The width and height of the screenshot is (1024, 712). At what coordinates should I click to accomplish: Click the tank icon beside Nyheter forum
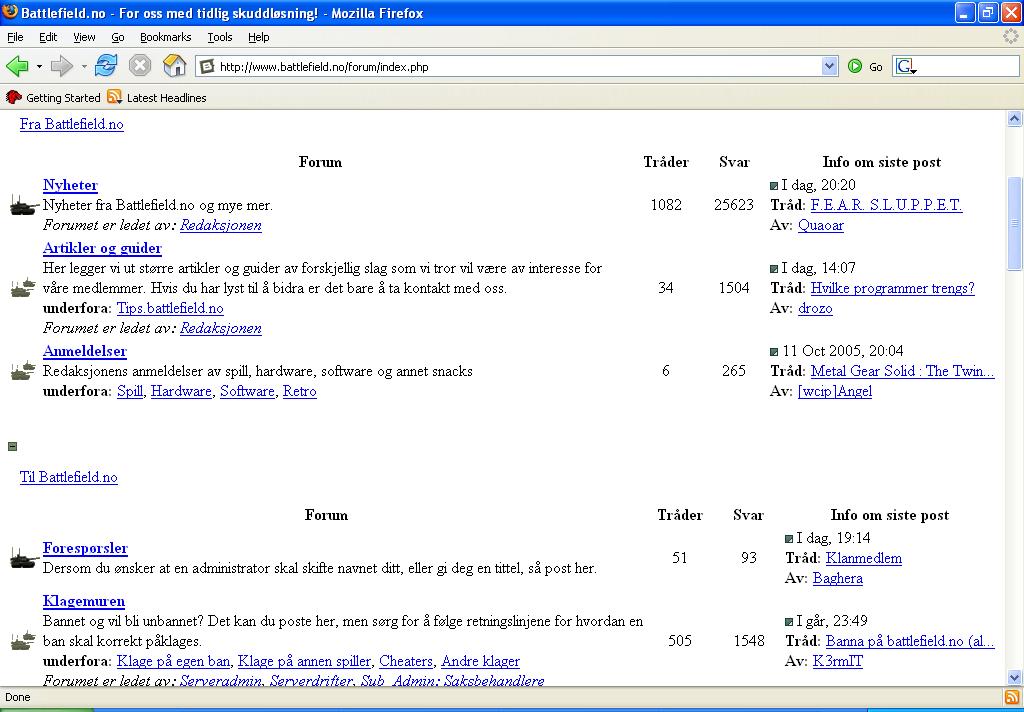click(x=24, y=205)
